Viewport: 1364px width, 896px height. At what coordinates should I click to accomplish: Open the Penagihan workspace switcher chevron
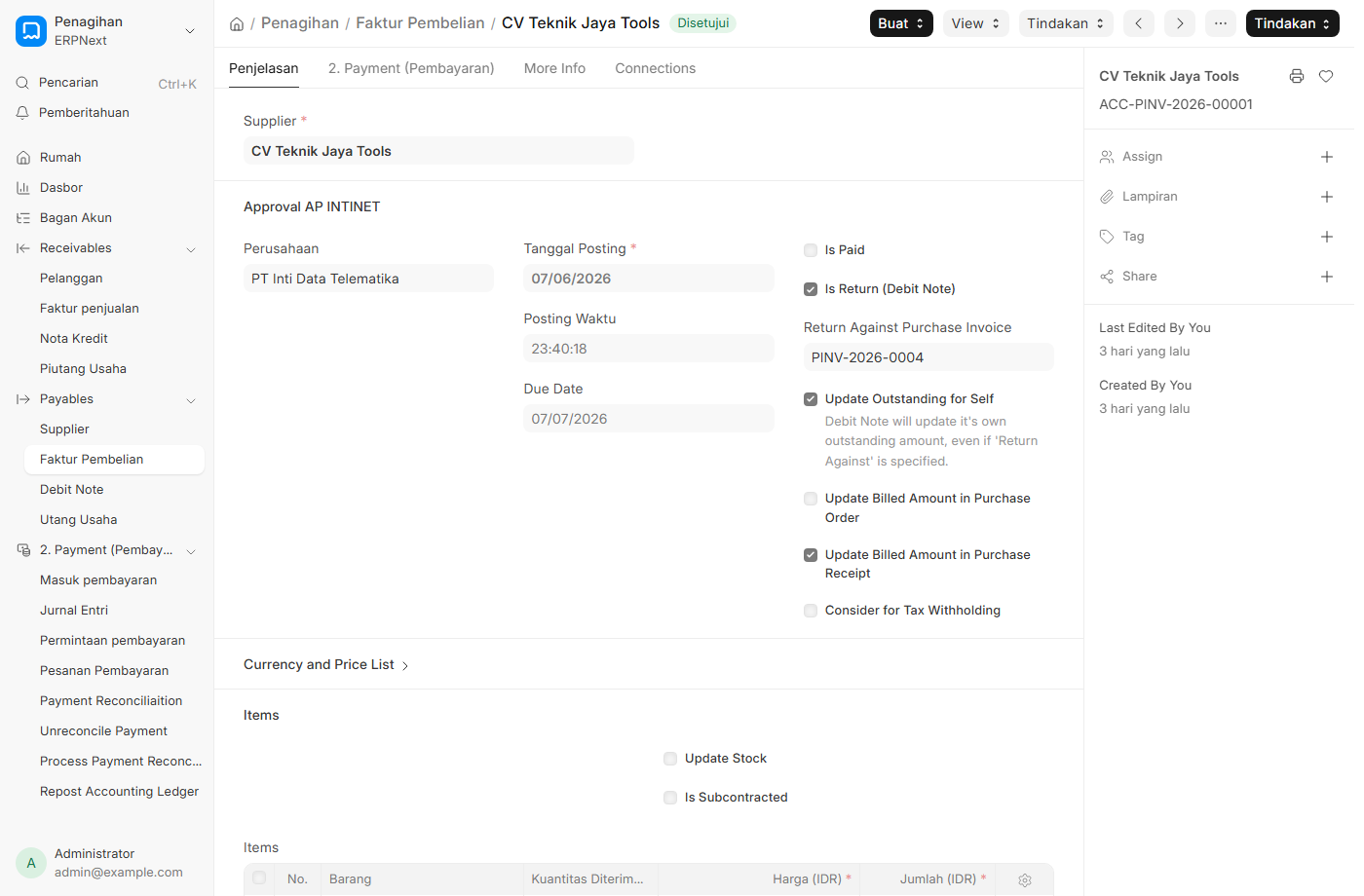(190, 31)
